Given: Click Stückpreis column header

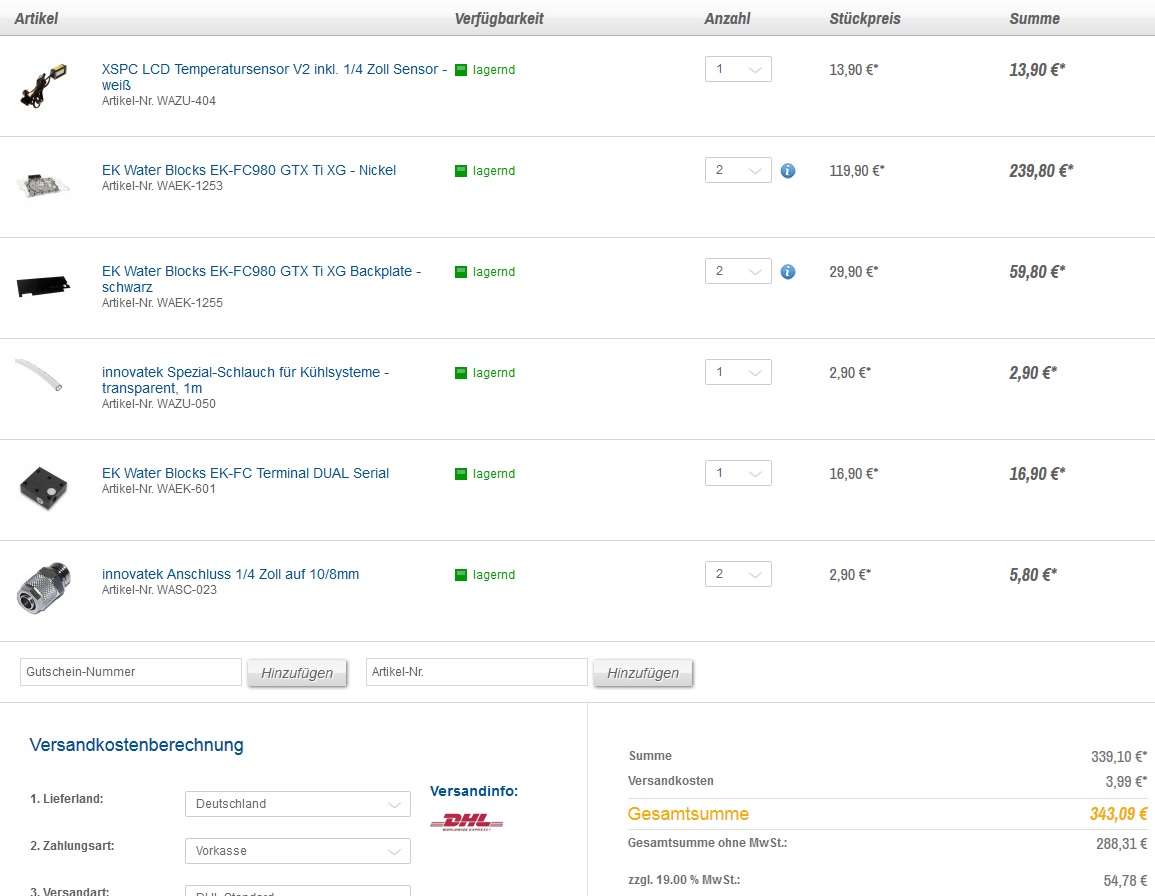Looking at the screenshot, I should coord(865,19).
